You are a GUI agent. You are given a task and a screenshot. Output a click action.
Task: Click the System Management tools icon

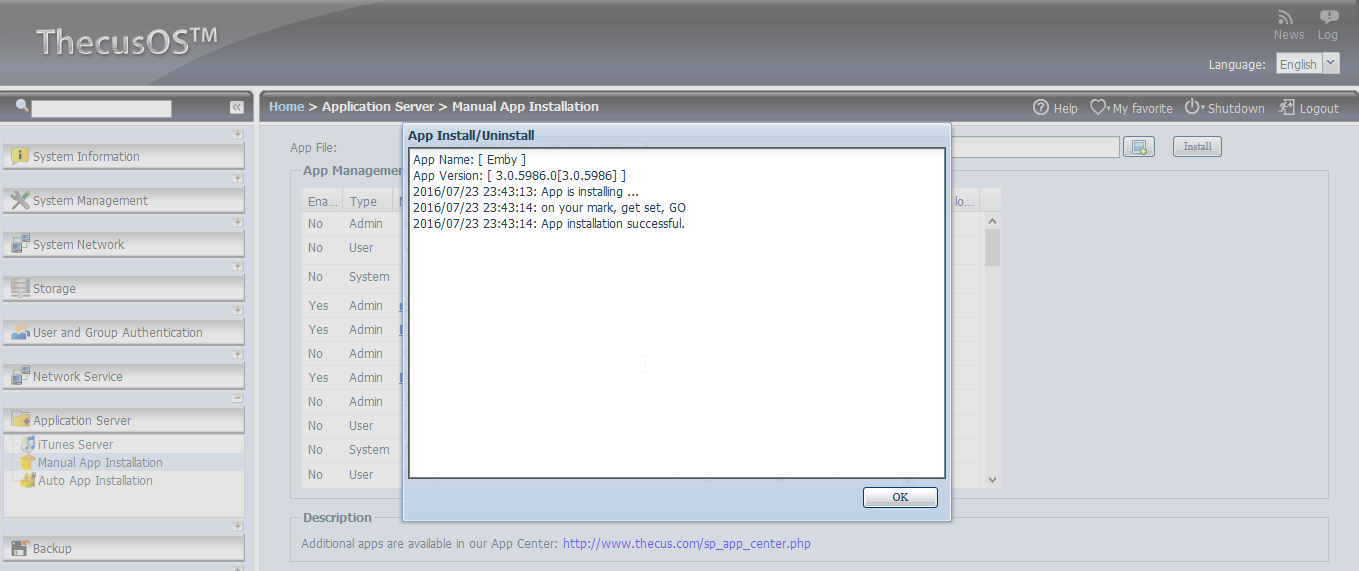point(20,200)
